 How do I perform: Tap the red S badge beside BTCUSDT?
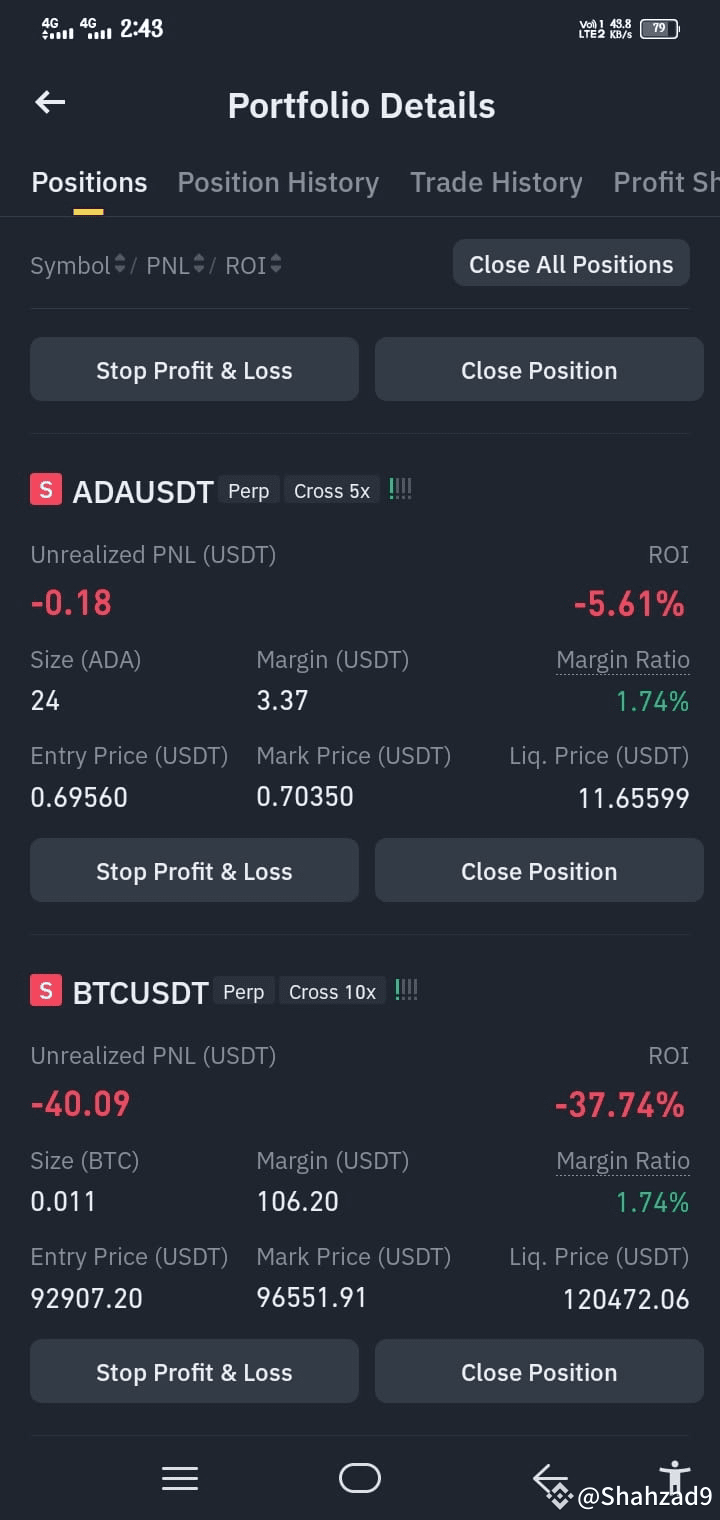click(x=46, y=990)
